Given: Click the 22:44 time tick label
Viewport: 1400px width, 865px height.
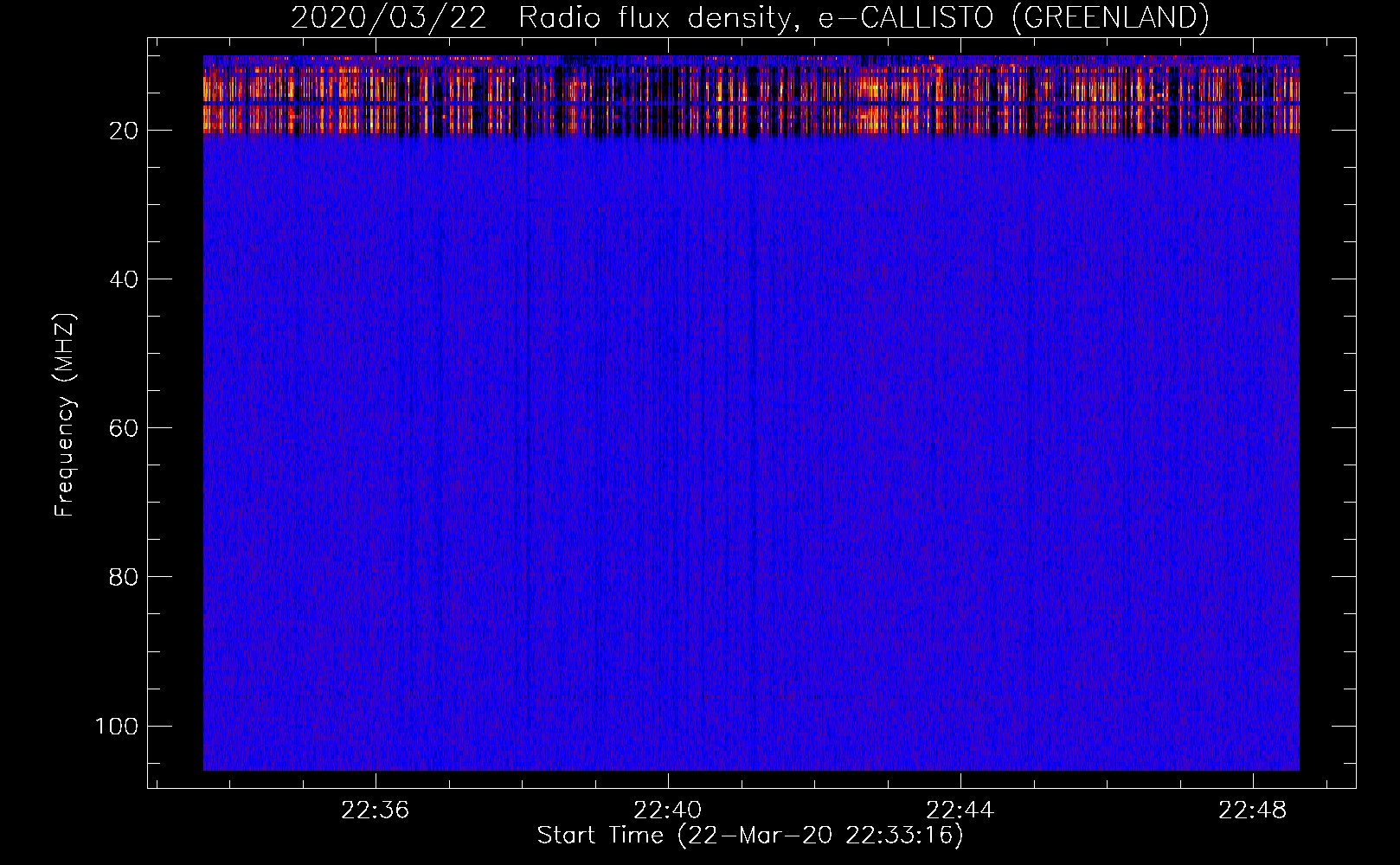Looking at the screenshot, I should [x=960, y=811].
